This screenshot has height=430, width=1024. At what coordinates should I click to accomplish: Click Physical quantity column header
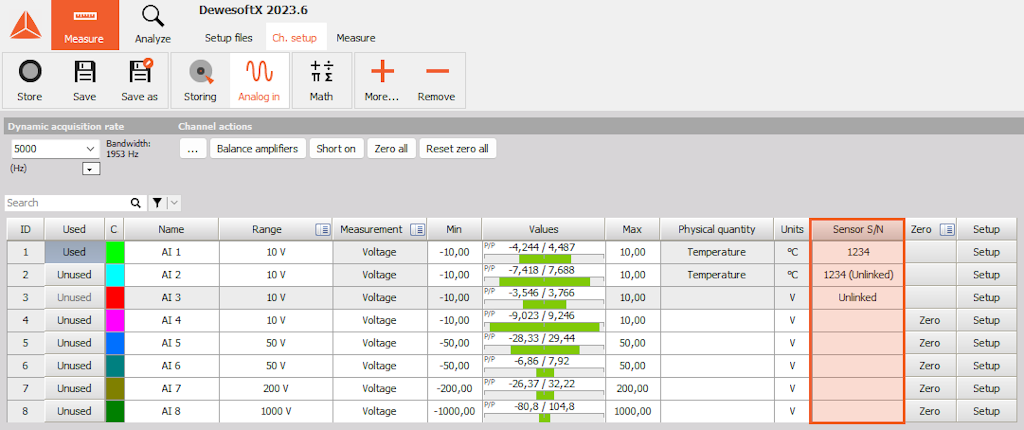click(x=716, y=229)
